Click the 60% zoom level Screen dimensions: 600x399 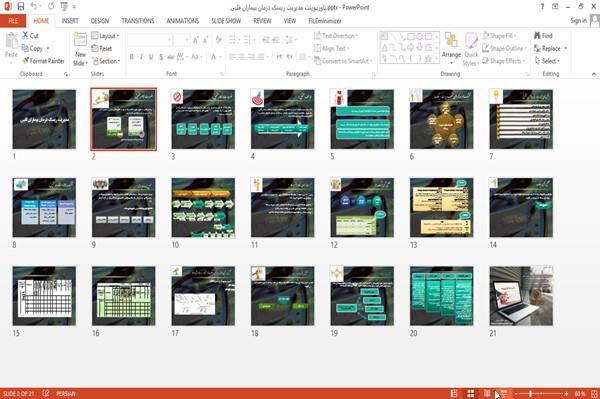[x=580, y=393]
